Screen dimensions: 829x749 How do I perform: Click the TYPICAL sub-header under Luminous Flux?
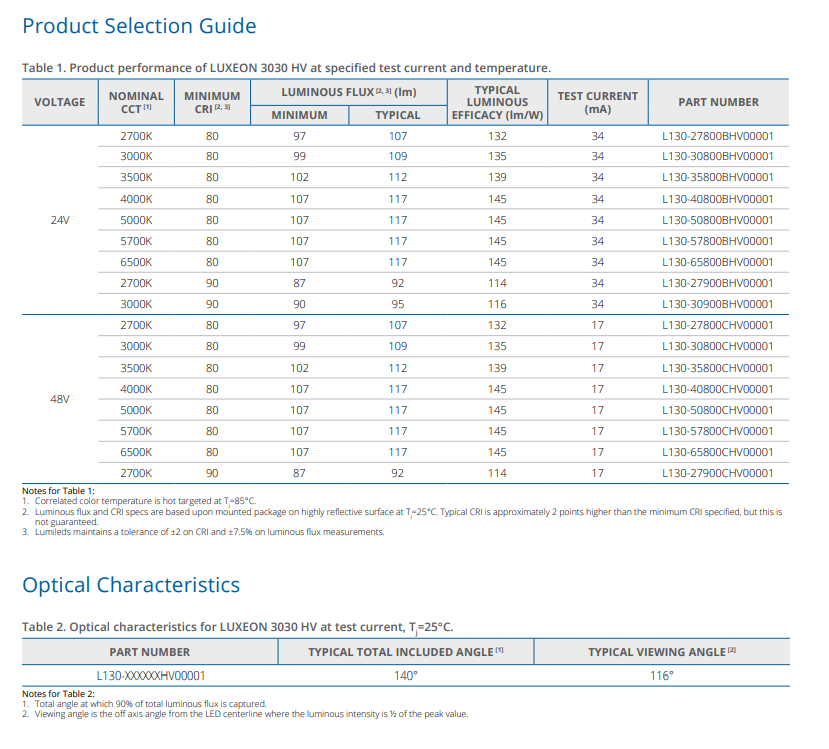coord(398,115)
